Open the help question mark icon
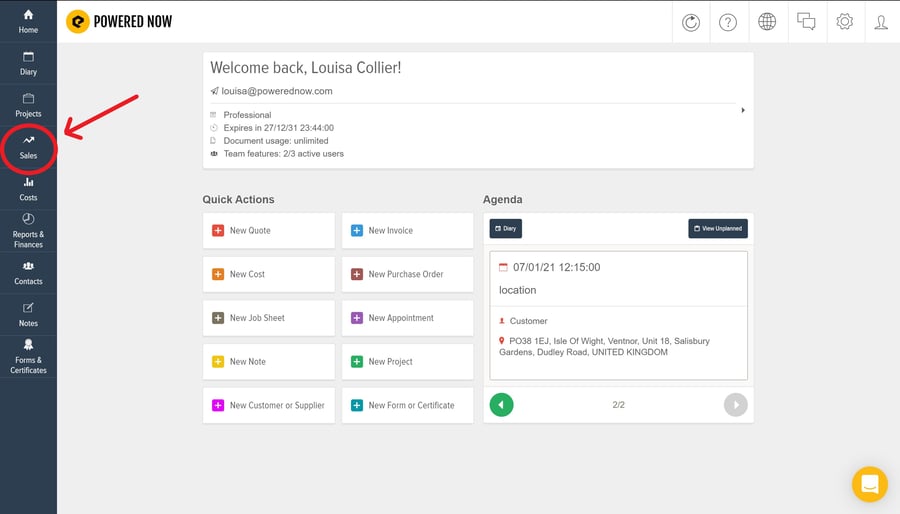The height and width of the screenshot is (514, 900). point(729,22)
